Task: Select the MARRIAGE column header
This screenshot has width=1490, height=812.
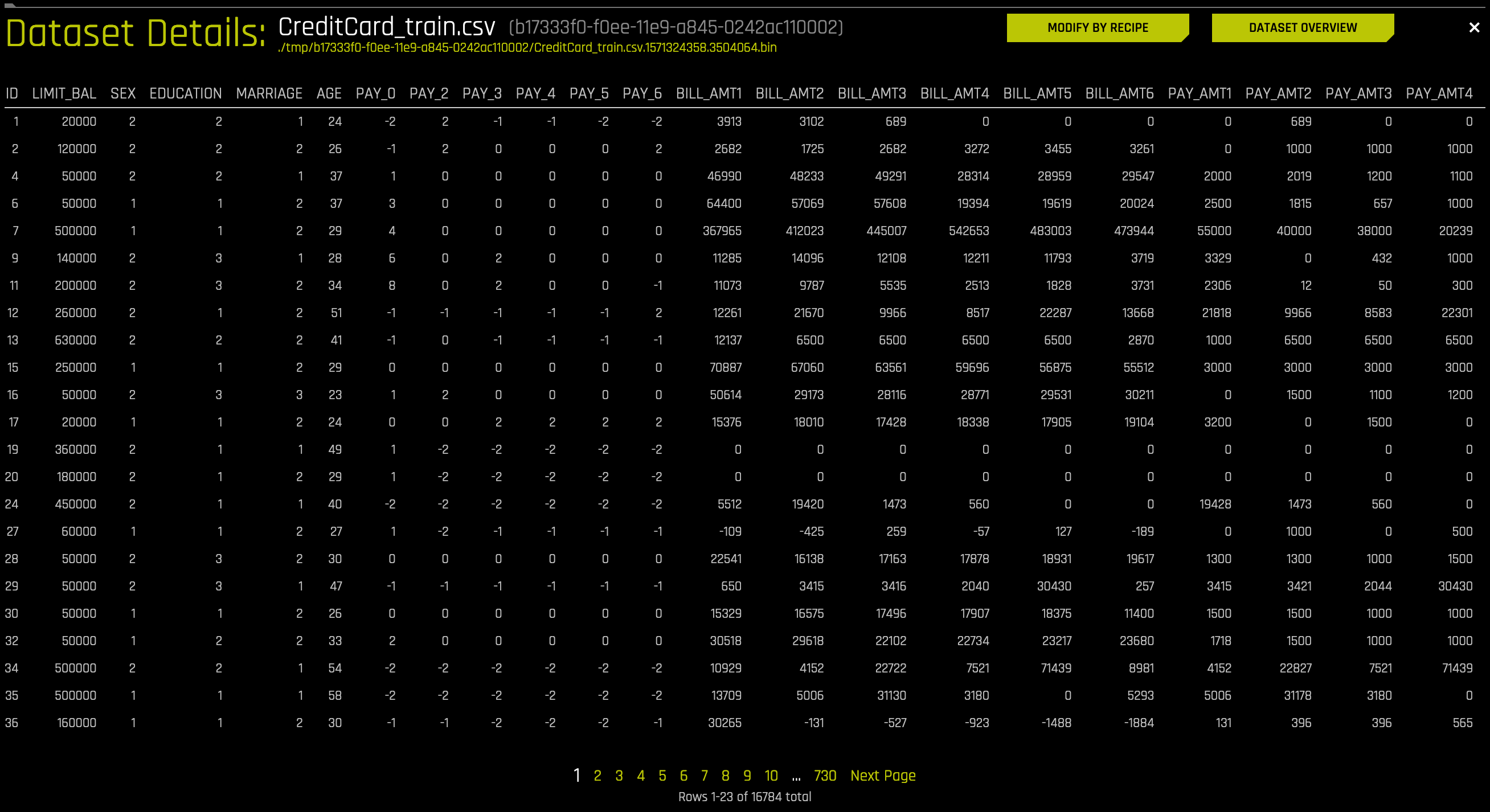Action: pos(269,93)
